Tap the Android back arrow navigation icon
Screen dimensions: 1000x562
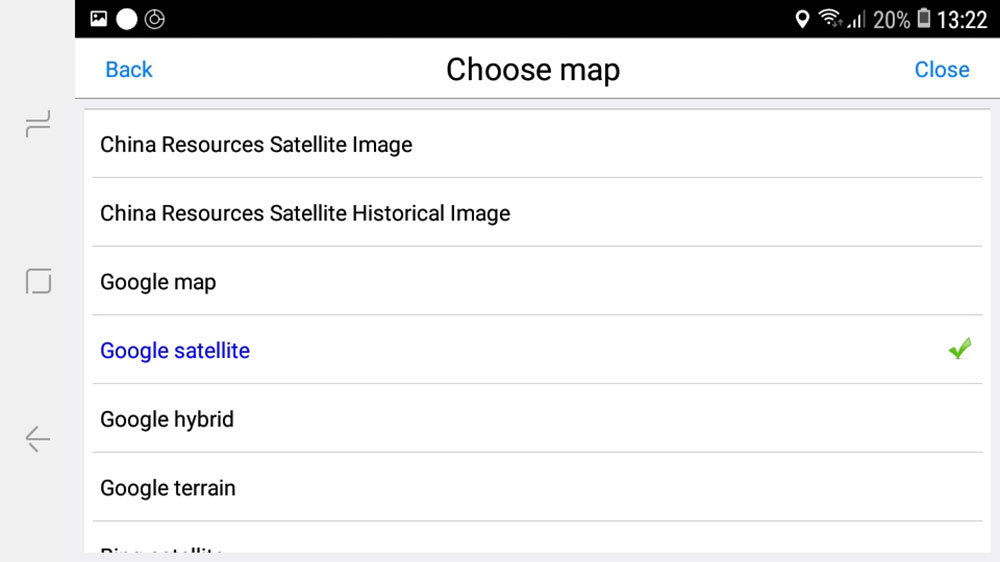(x=38, y=439)
